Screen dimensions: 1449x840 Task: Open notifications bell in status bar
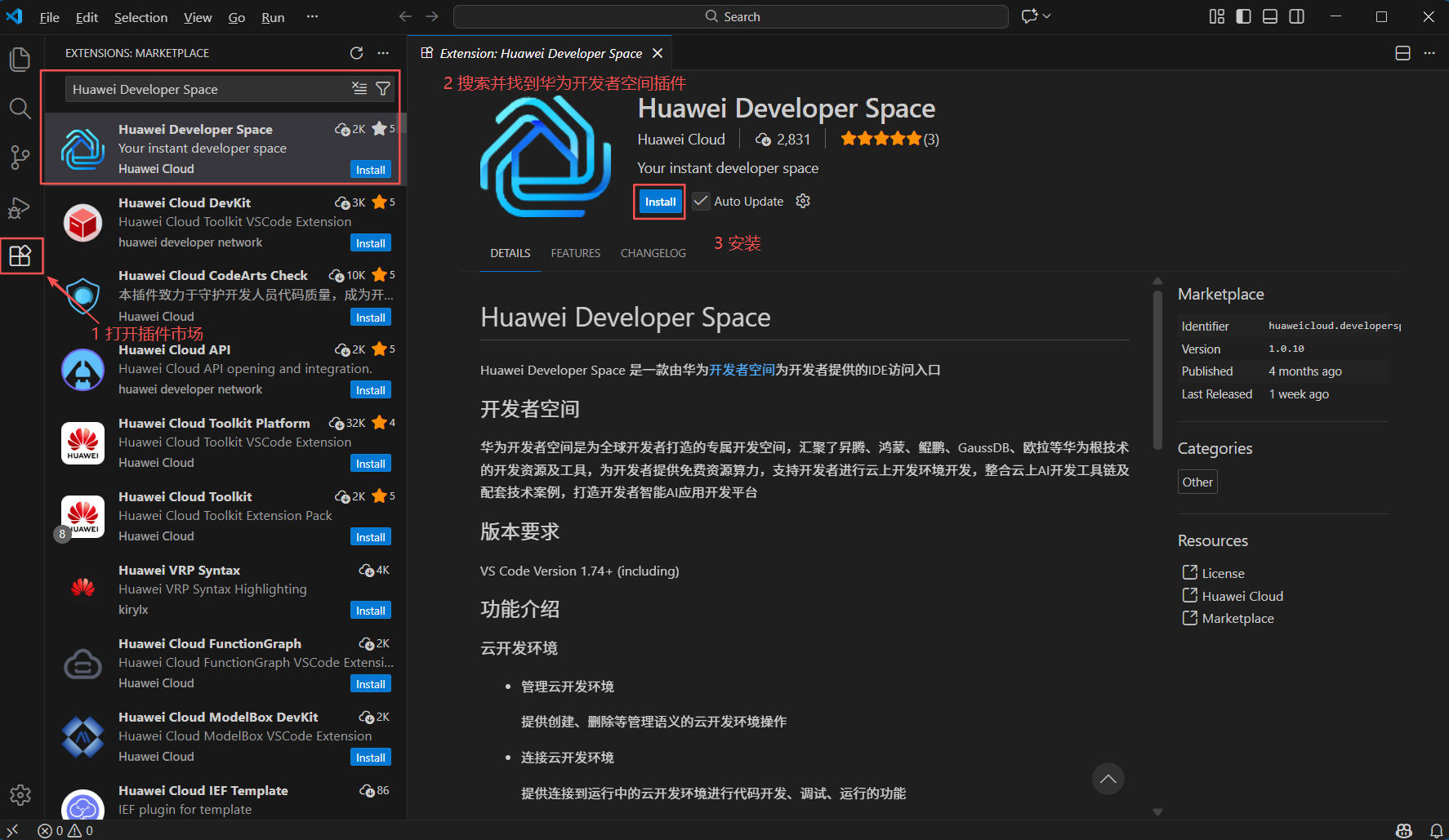click(1436, 830)
